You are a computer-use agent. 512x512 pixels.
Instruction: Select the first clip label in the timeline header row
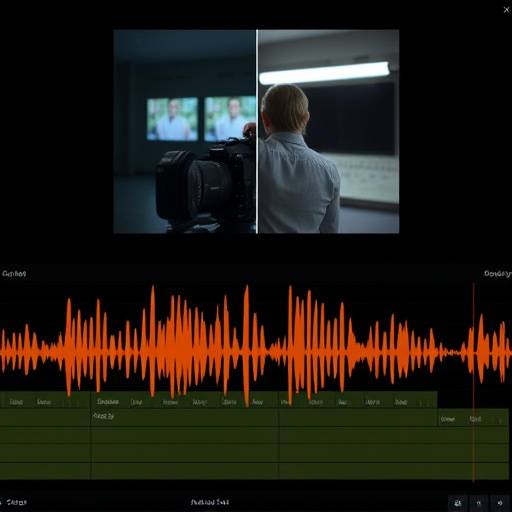click(x=16, y=402)
